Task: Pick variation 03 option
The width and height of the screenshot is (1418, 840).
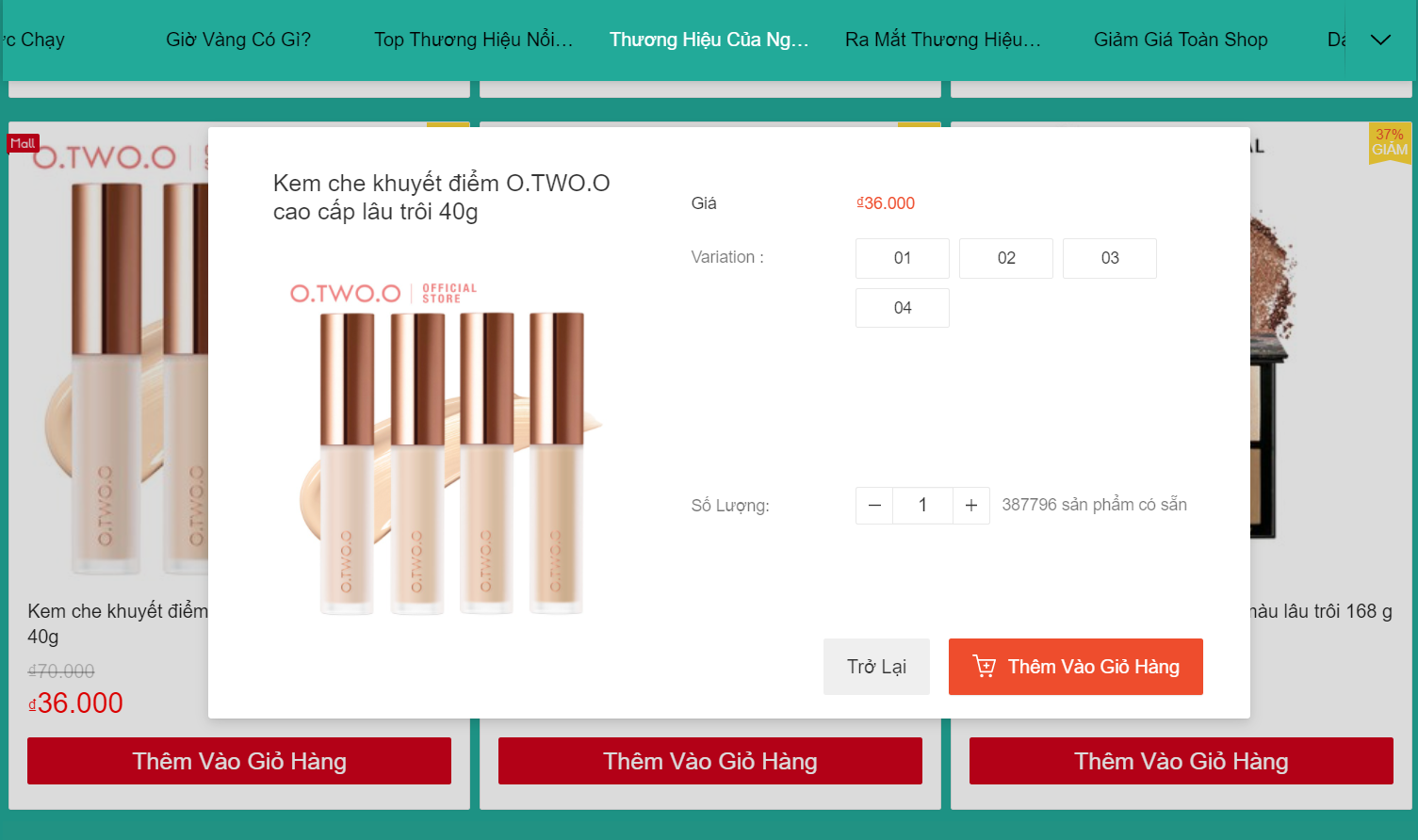Action: 1109,258
